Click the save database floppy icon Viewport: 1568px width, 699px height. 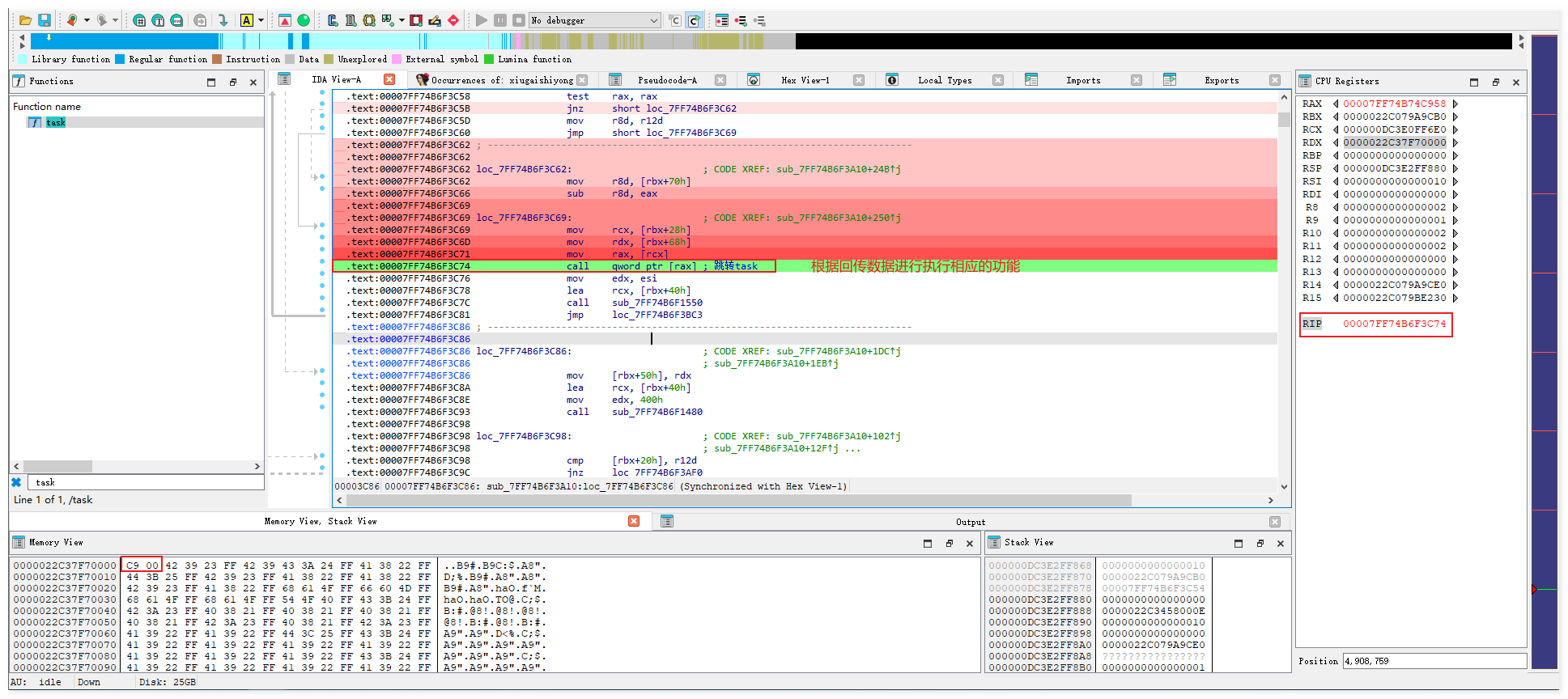click(x=45, y=20)
